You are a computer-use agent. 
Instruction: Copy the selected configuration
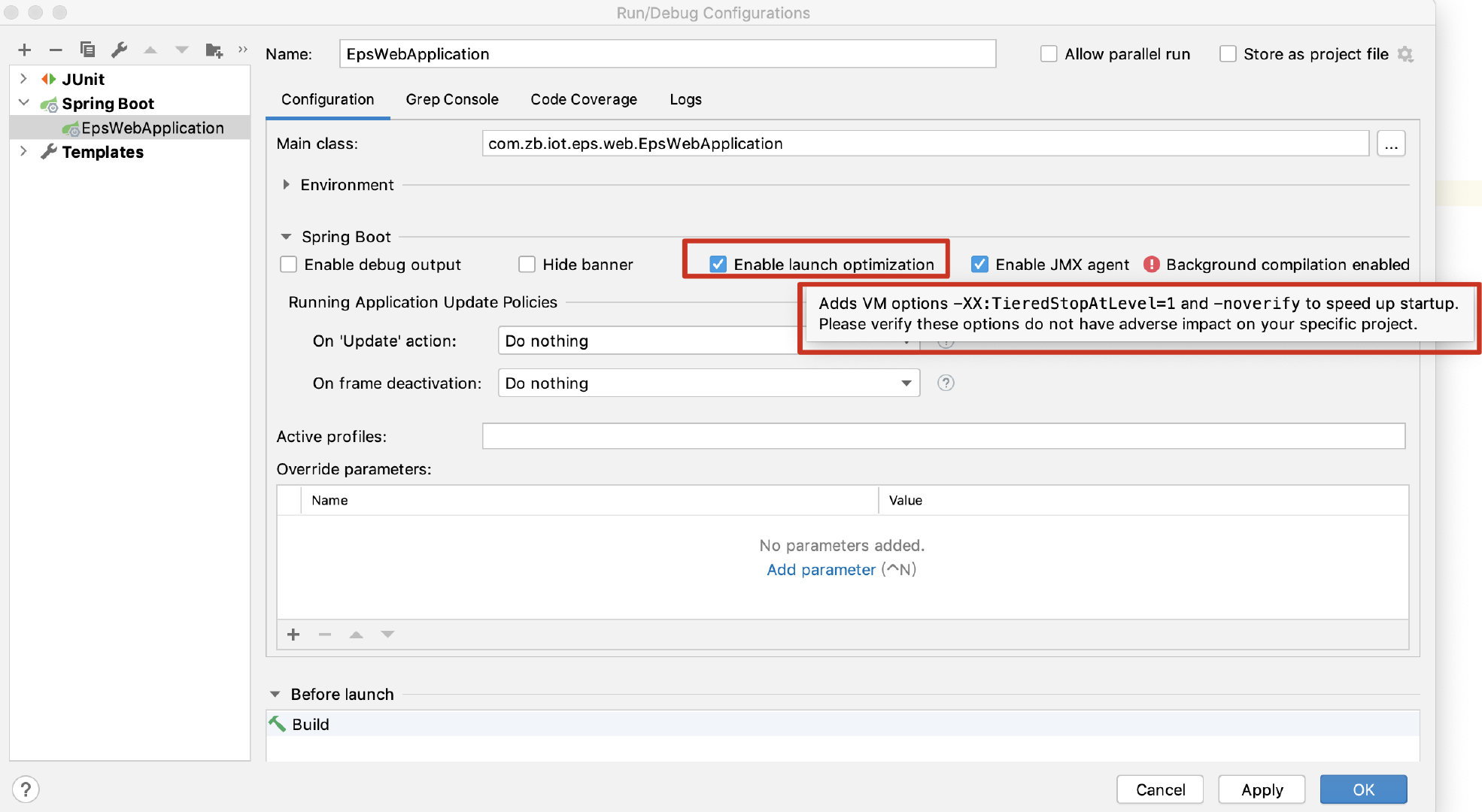tap(87, 50)
